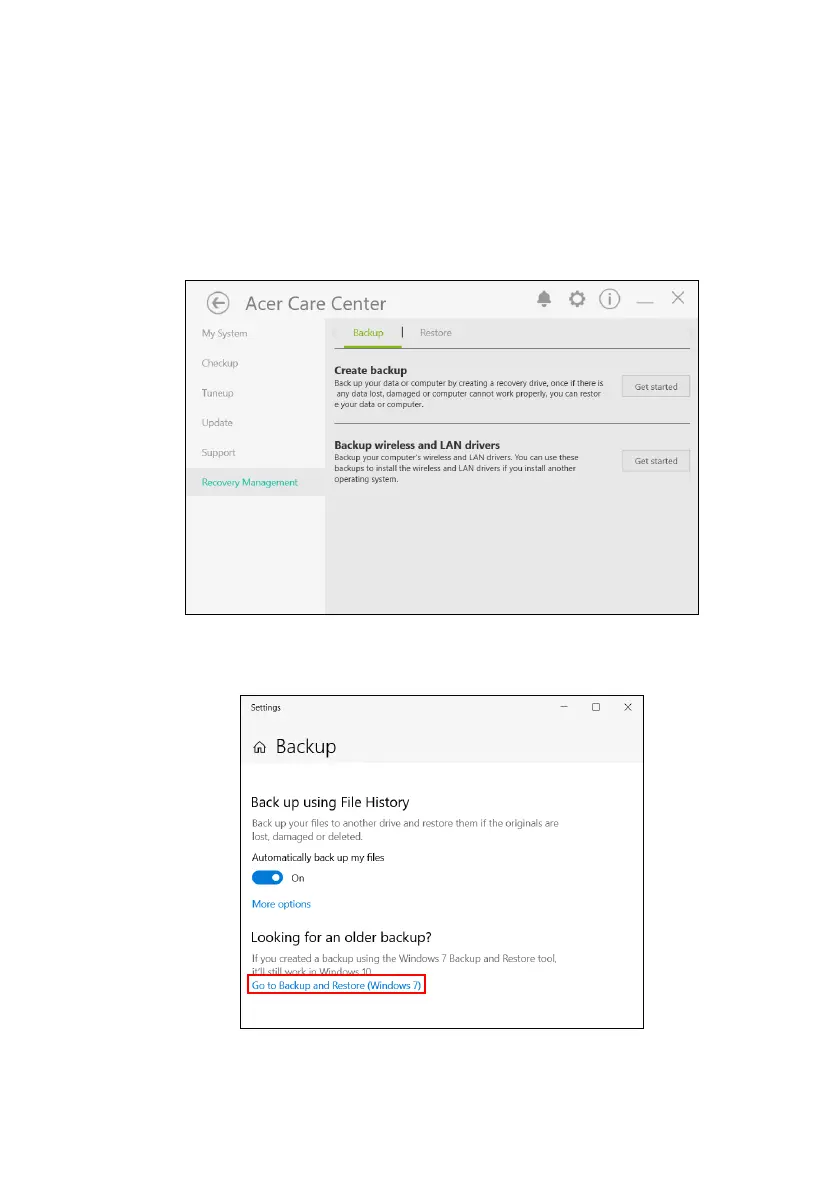Toggle Automatically back up my files switch

click(x=267, y=878)
